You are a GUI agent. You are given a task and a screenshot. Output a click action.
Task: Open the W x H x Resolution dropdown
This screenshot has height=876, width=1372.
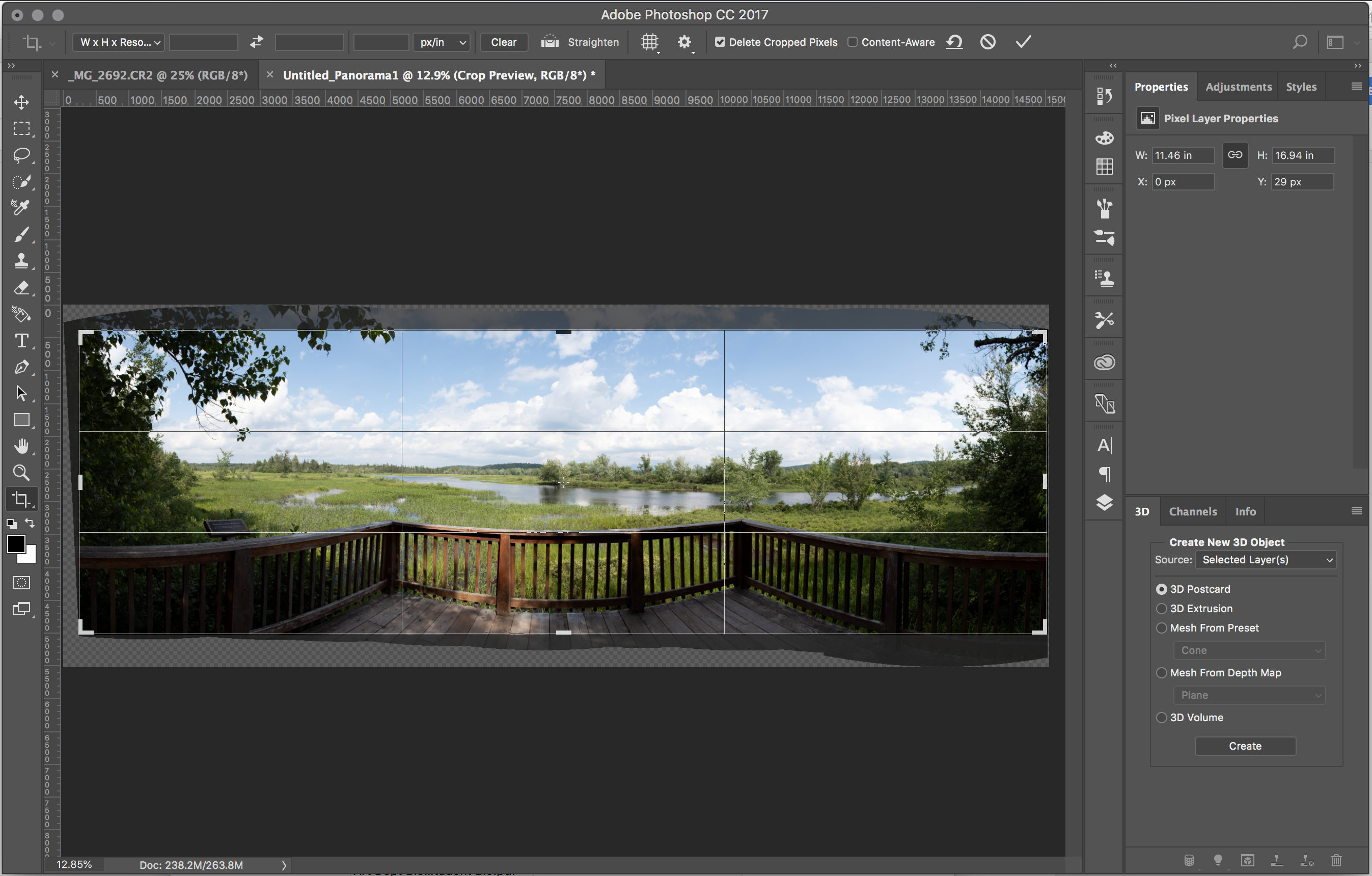[x=119, y=42]
